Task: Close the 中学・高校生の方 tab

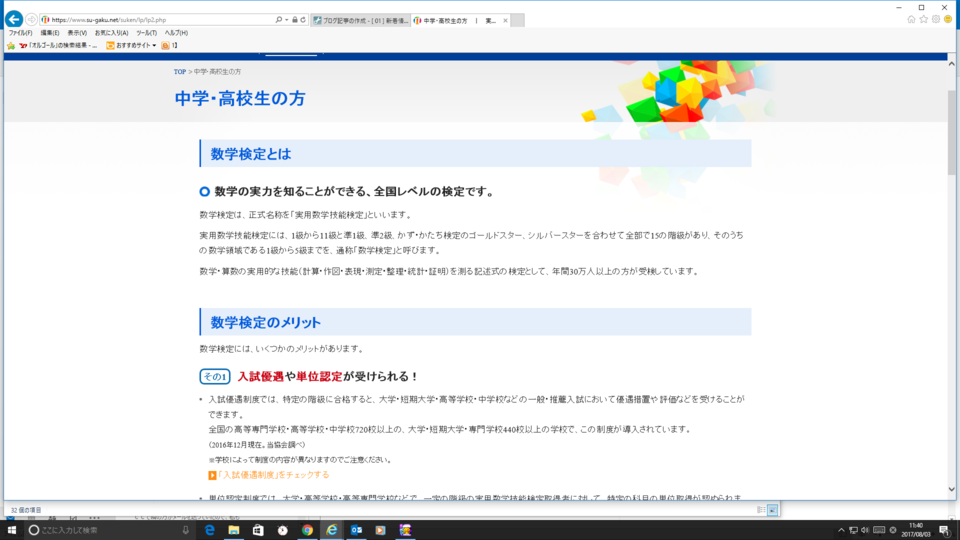Action: pyautogui.click(x=505, y=21)
